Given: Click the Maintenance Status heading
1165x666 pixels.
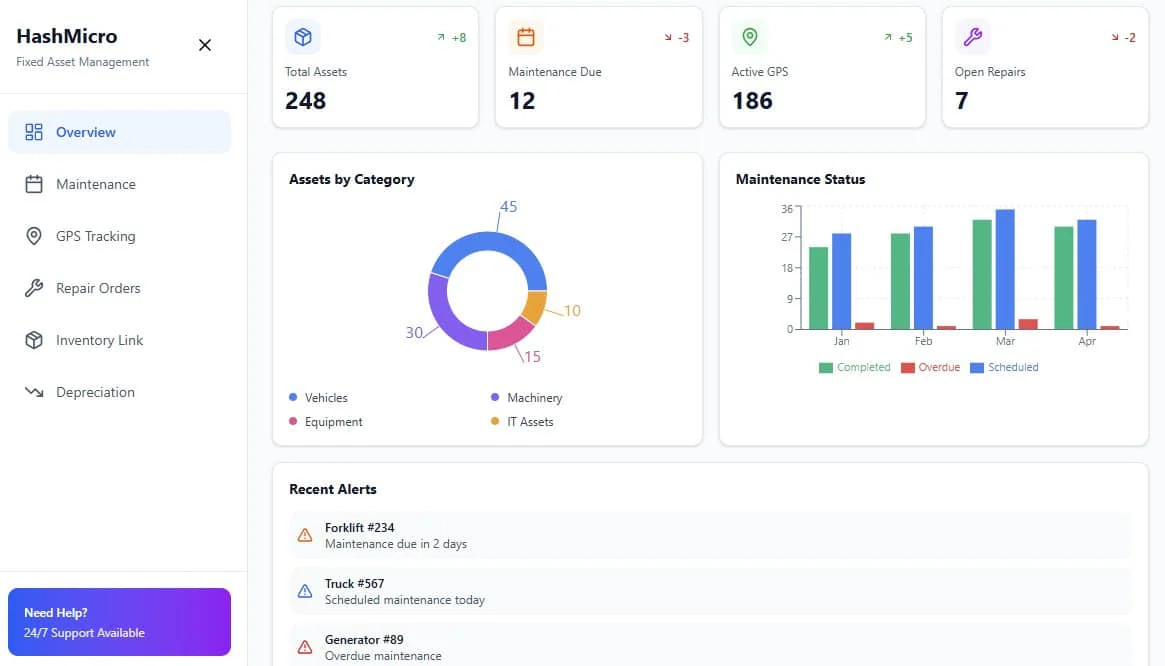Looking at the screenshot, I should click(800, 179).
